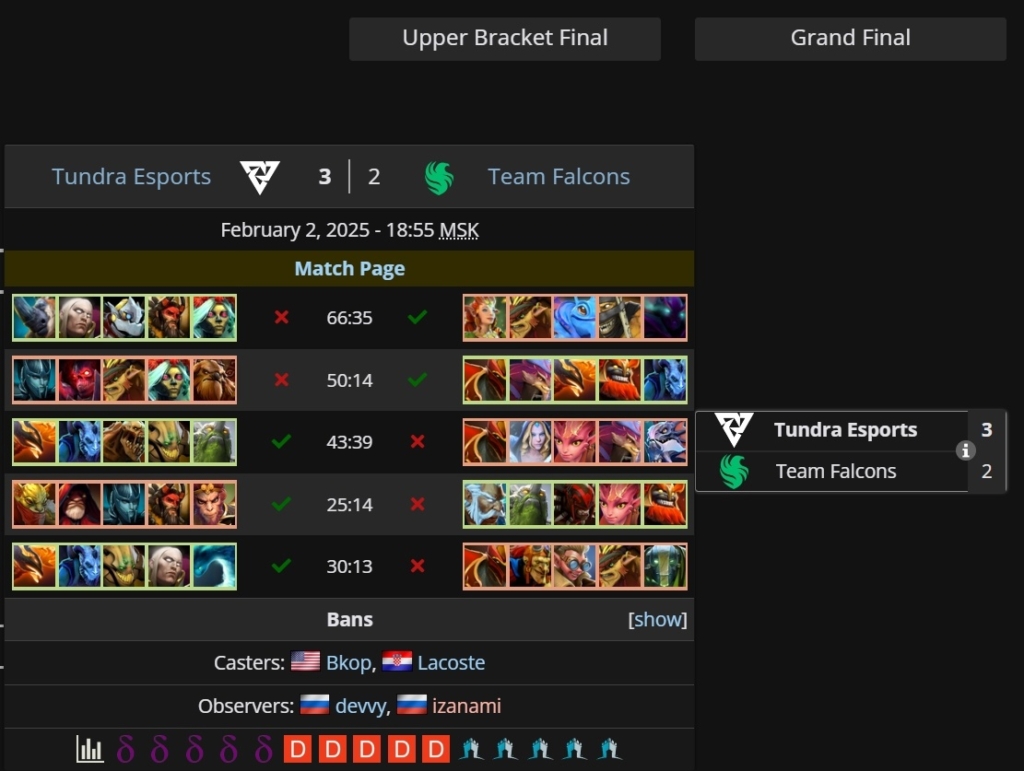Image resolution: width=1024 pixels, height=771 pixels.
Task: Open the first red Dotabuff D icon
Action: [x=298, y=749]
